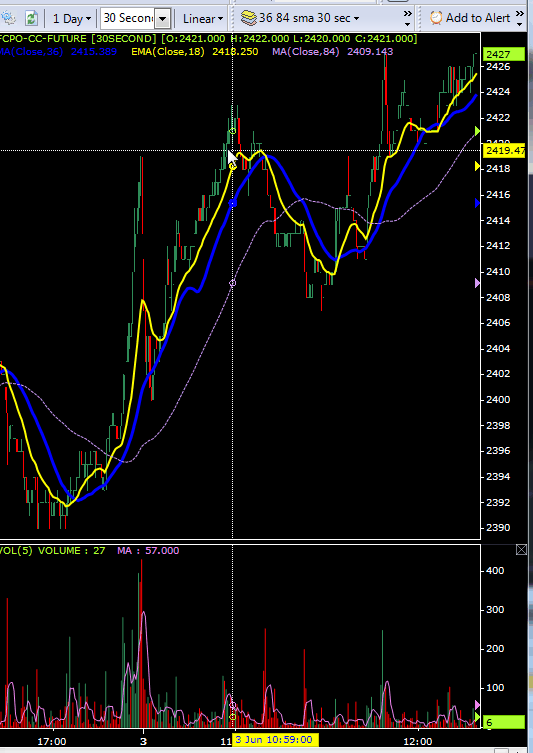Expand overflow chevron beside template dropdown
533x753 pixels.
coord(407,18)
